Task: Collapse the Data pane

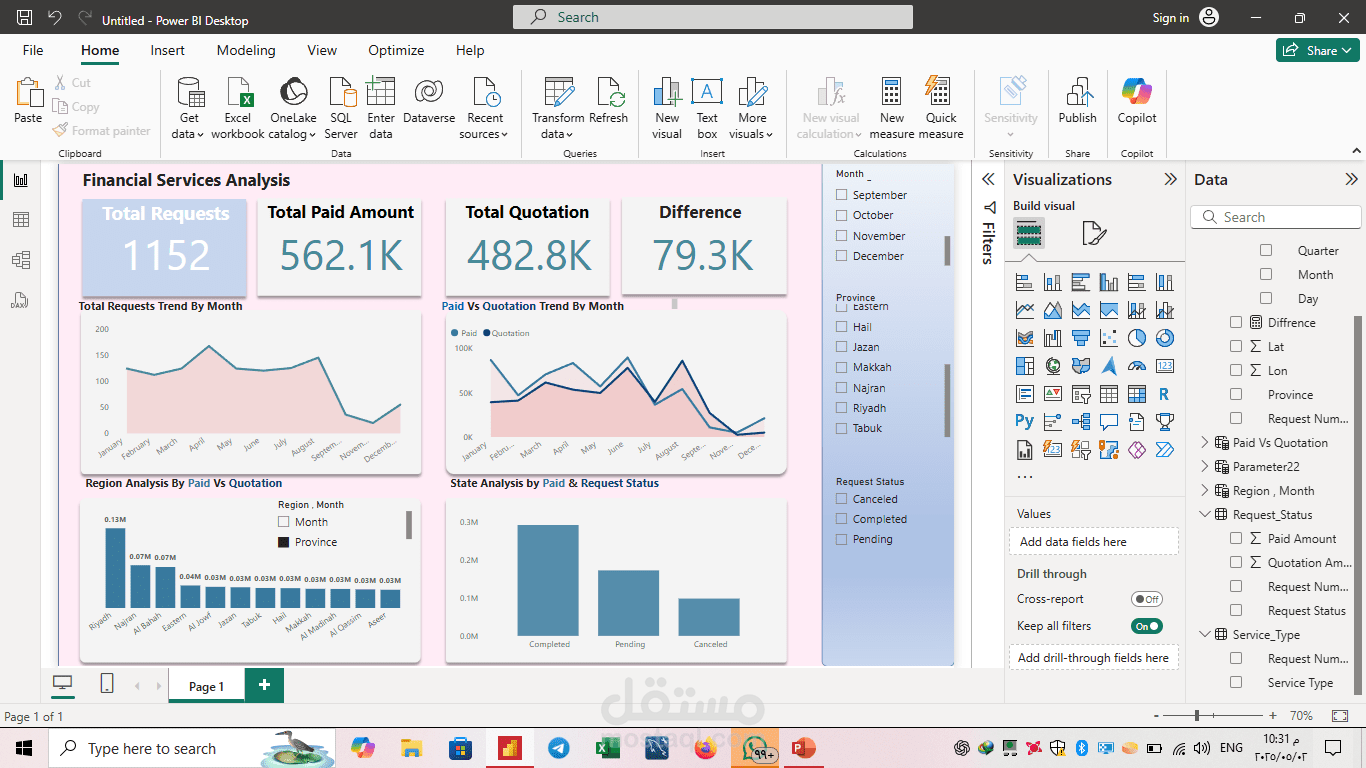Action: 1351,180
